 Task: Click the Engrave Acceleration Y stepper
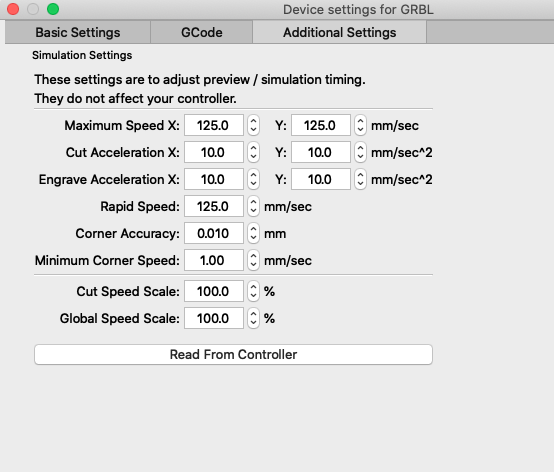(x=360, y=179)
